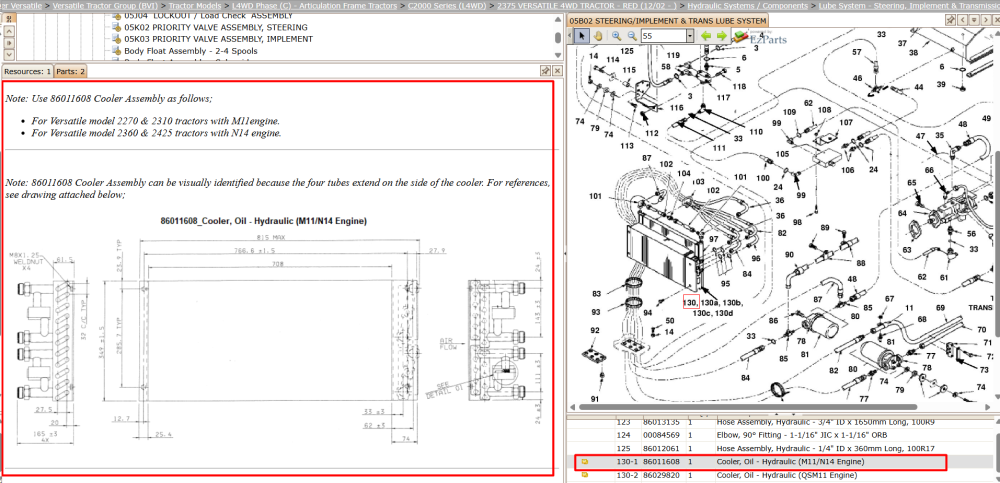1000x483 pixels.
Task: Pin the Resources/Parts notes panel
Action: click(546, 71)
